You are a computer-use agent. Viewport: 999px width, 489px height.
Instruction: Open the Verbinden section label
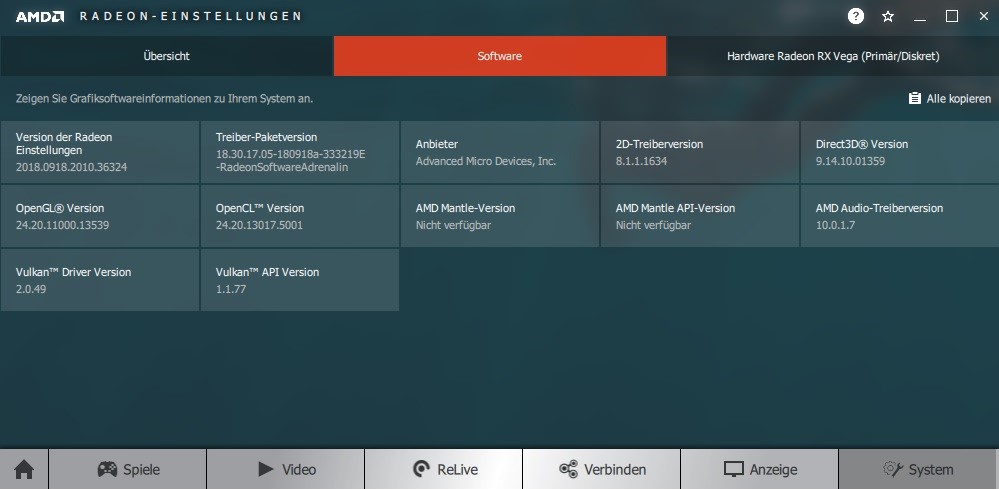[x=615, y=470]
